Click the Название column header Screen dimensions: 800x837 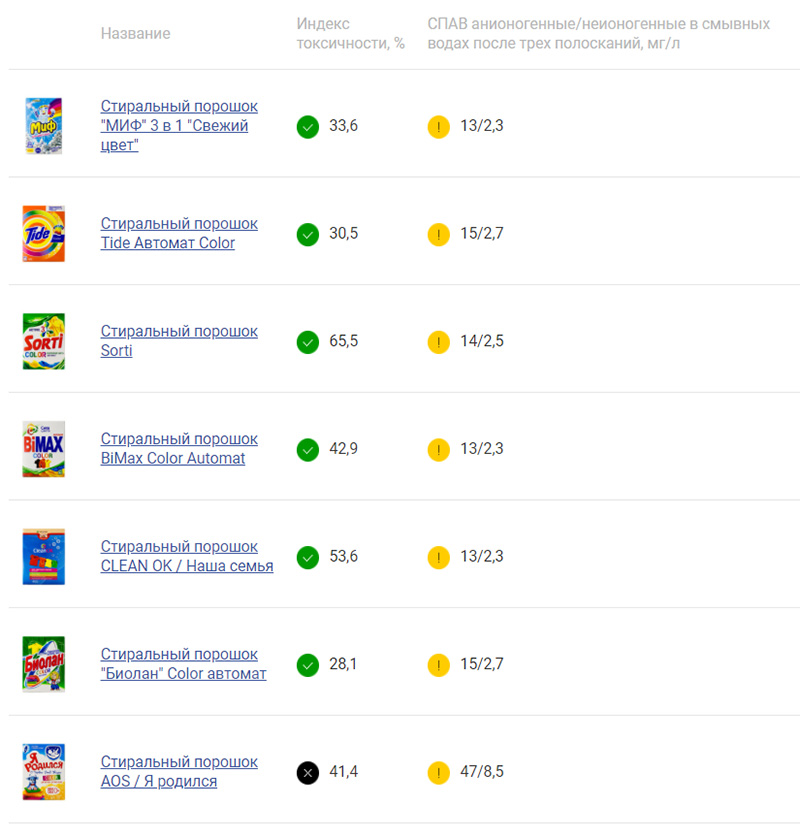(x=136, y=33)
